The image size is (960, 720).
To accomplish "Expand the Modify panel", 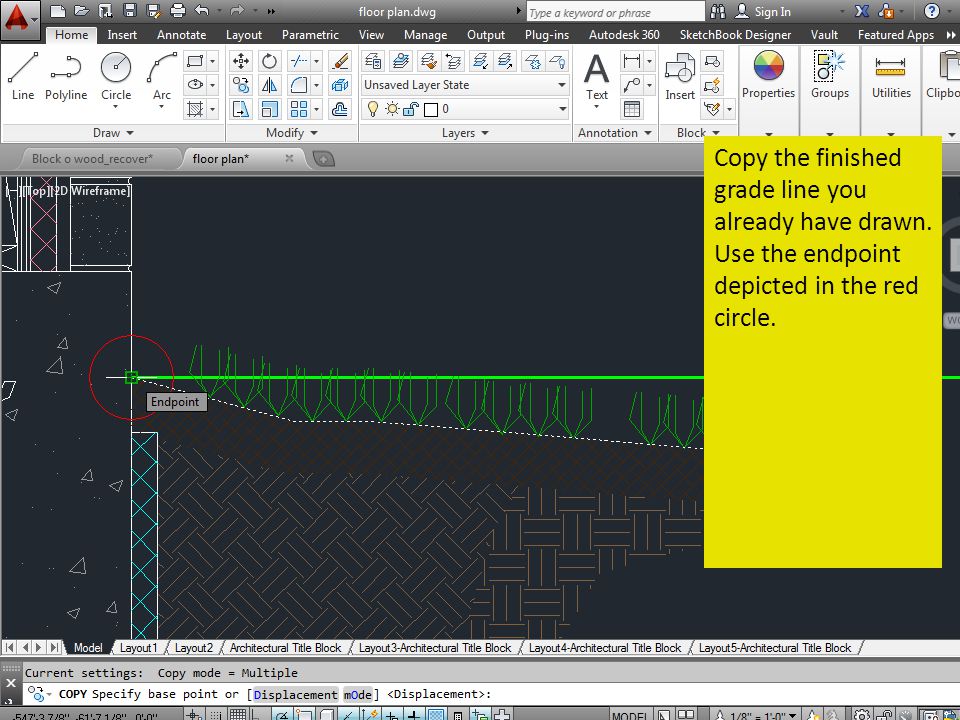I will pos(292,133).
